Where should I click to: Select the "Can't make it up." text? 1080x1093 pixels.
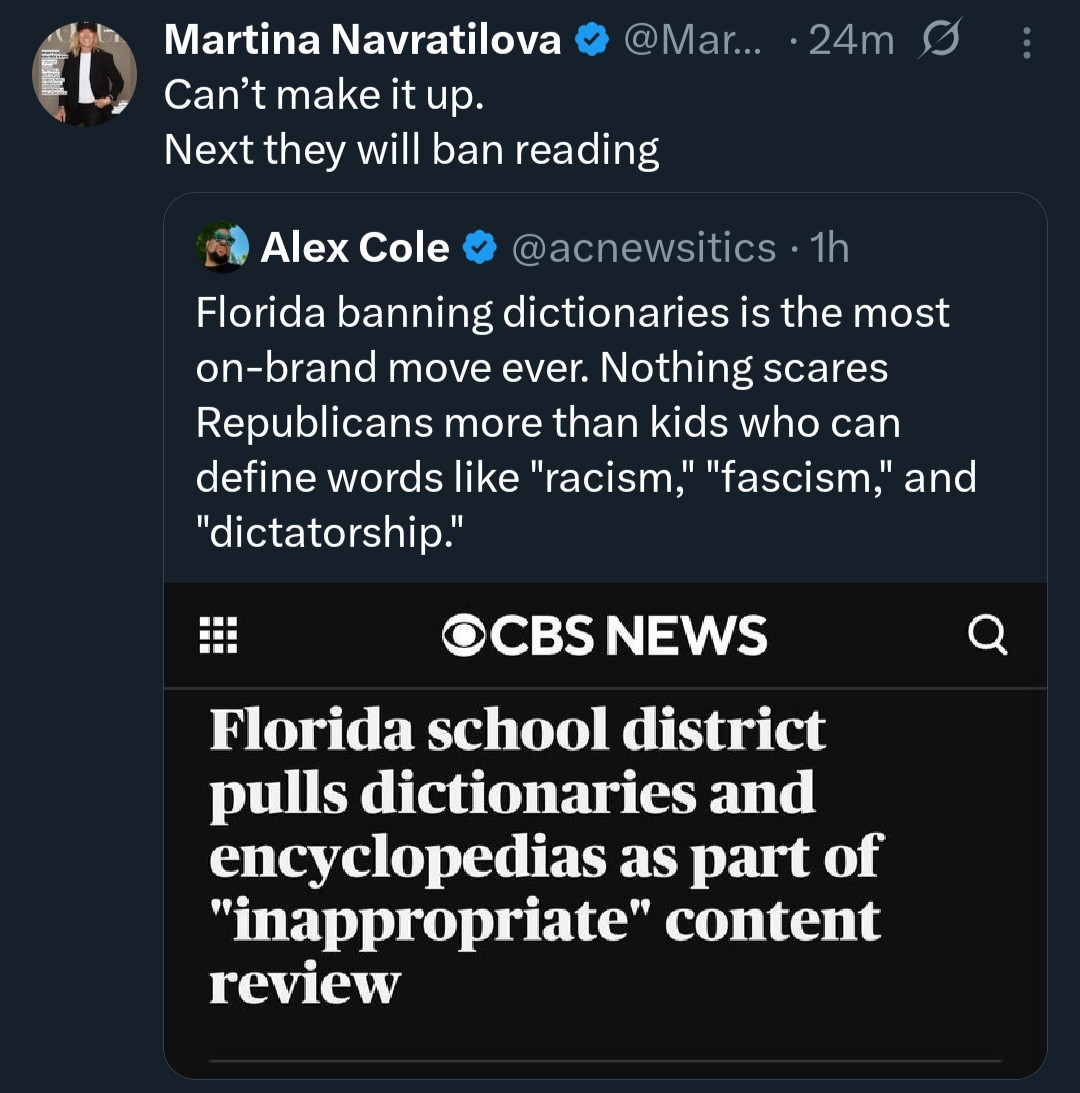[x=328, y=95]
